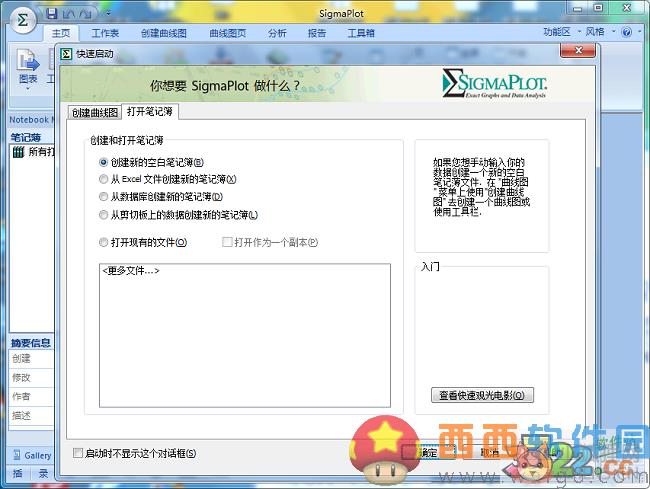Viewport: 650px width, 489px height.
Task: Open the 曲线图页 ribbon tab
Action: click(x=227, y=33)
